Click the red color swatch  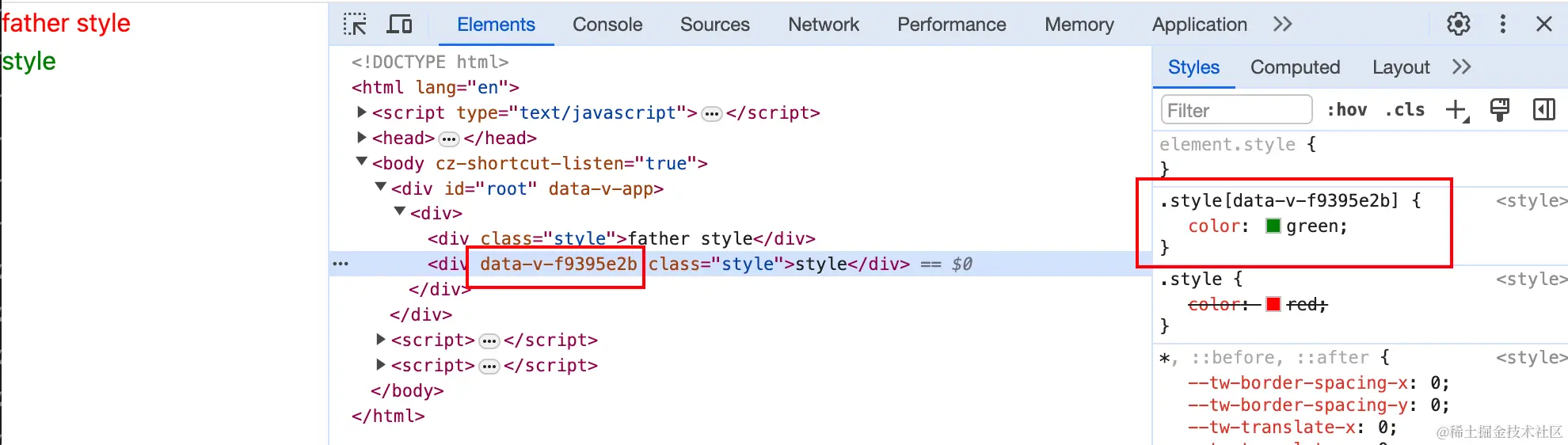click(1273, 304)
